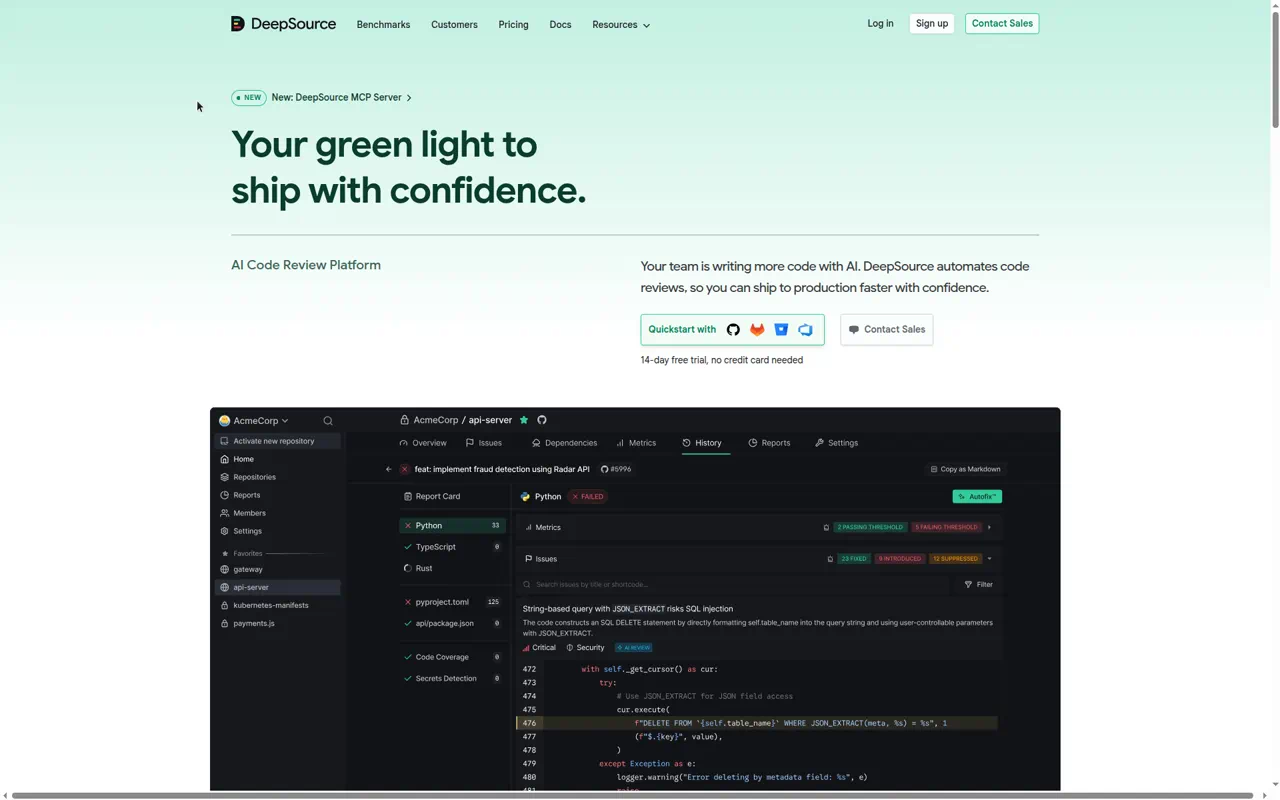Screen dimensions: 1280x800
Task: Click the lock icon beside kubernetes-manifests
Action: pos(225,605)
